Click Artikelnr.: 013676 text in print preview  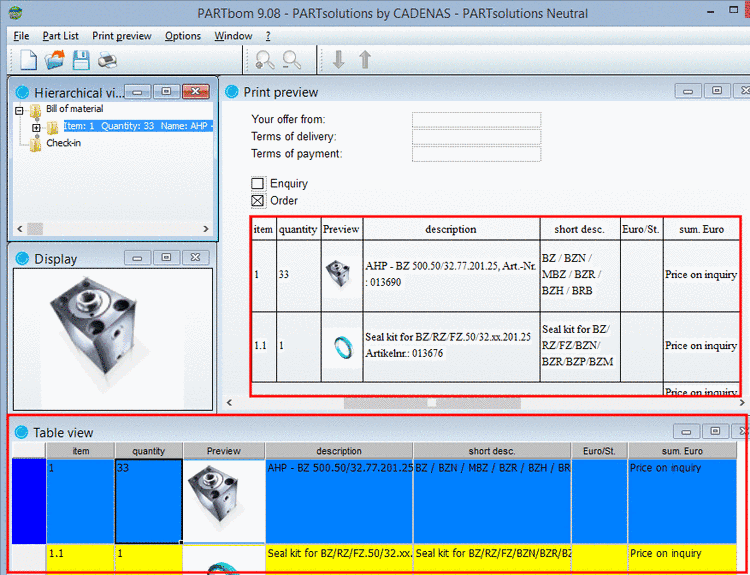[404, 354]
